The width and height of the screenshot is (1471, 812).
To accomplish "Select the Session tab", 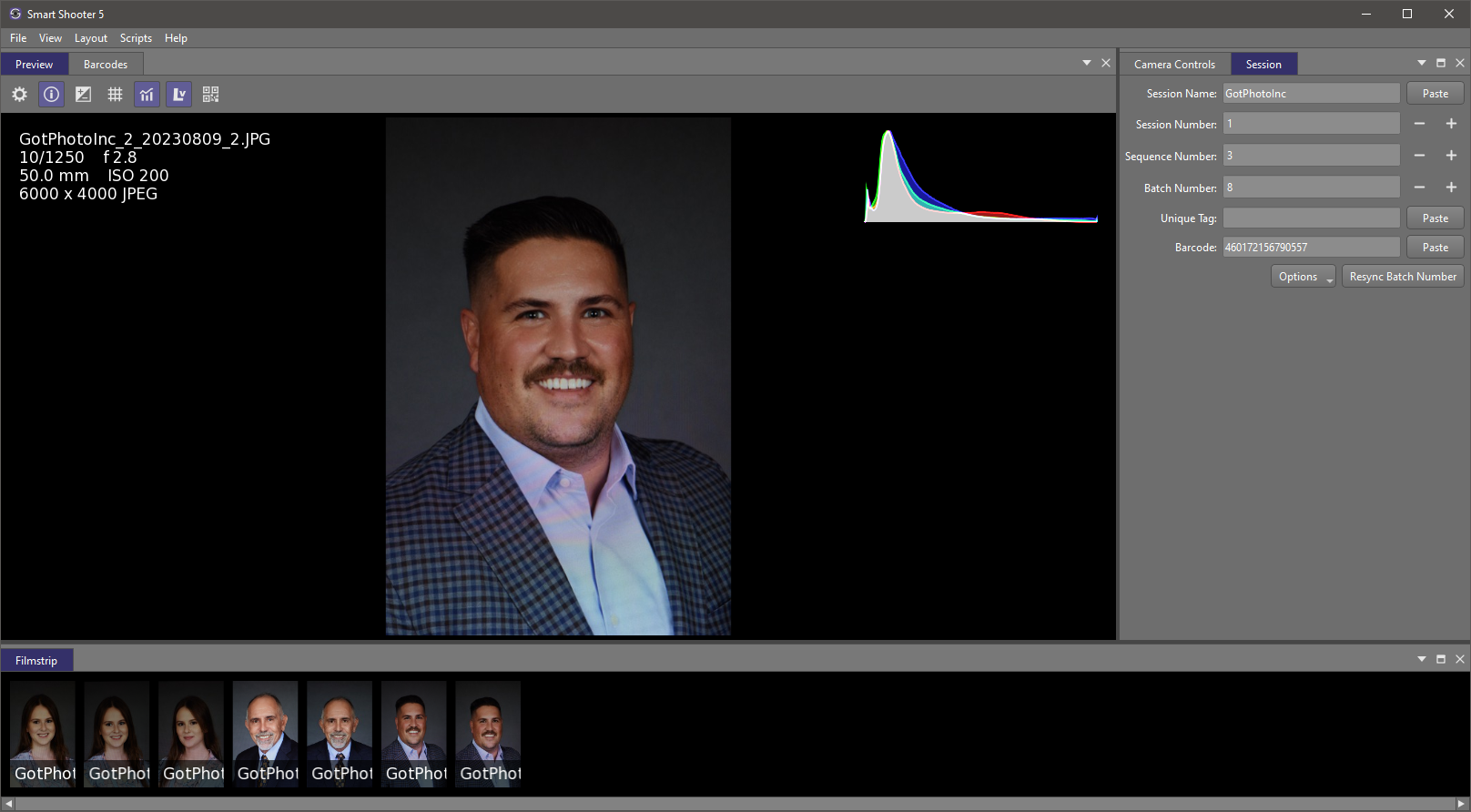I will pyautogui.click(x=1263, y=64).
